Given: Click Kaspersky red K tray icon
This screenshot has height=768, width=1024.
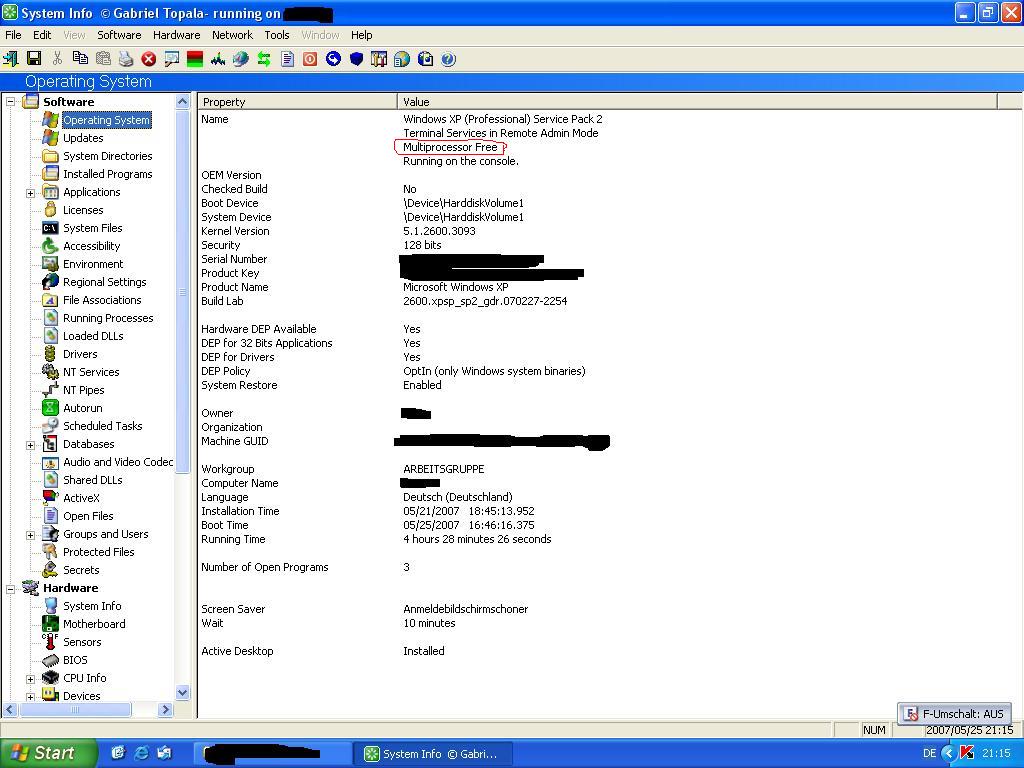Looking at the screenshot, I should pyautogui.click(x=967, y=753).
